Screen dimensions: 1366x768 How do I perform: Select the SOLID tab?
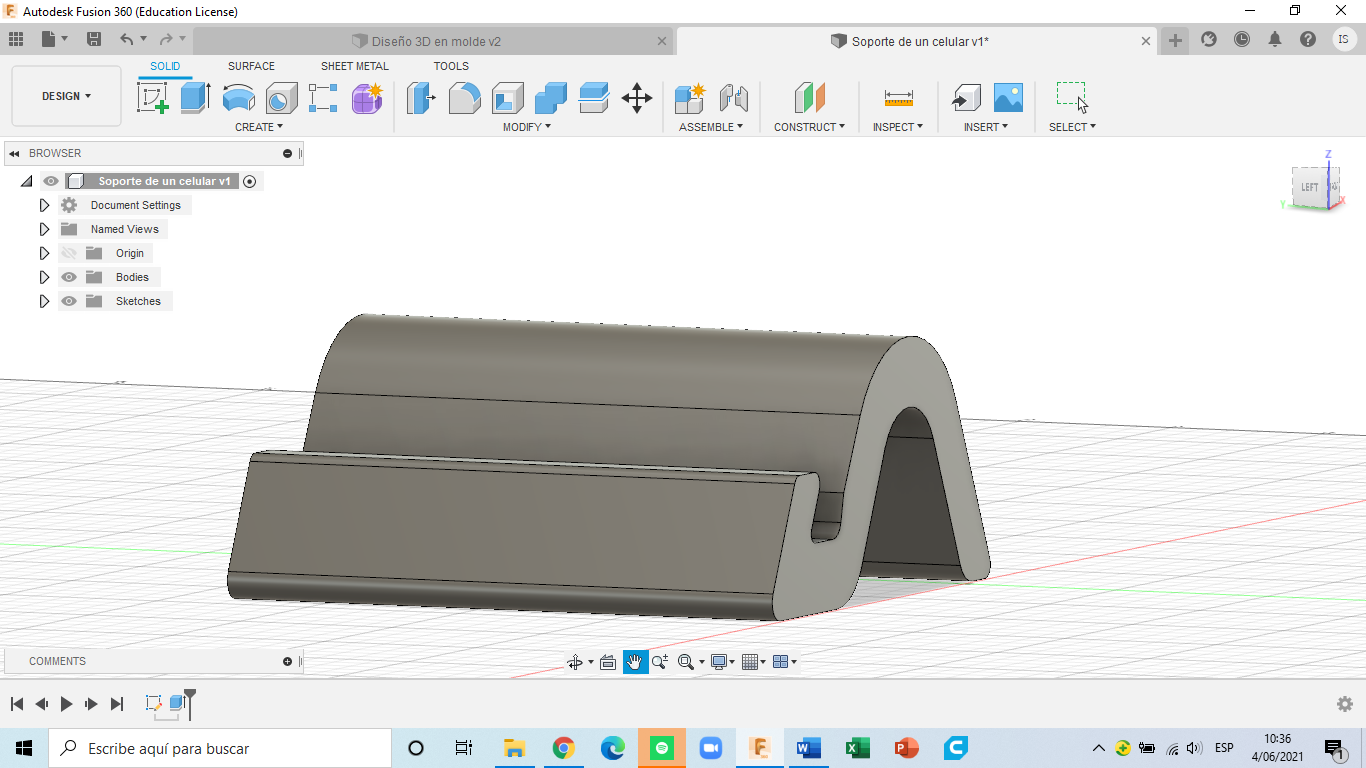[165, 66]
